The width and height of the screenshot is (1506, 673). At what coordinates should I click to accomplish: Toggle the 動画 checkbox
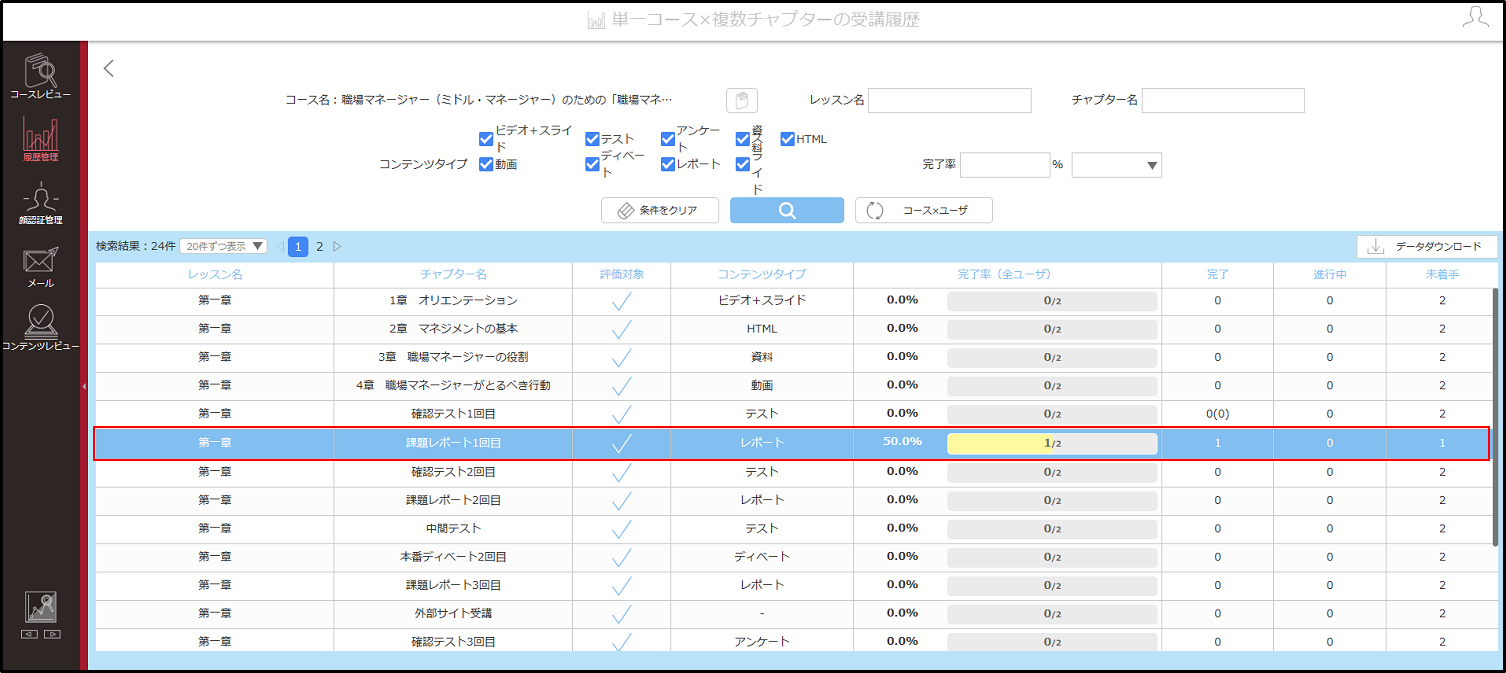point(486,164)
